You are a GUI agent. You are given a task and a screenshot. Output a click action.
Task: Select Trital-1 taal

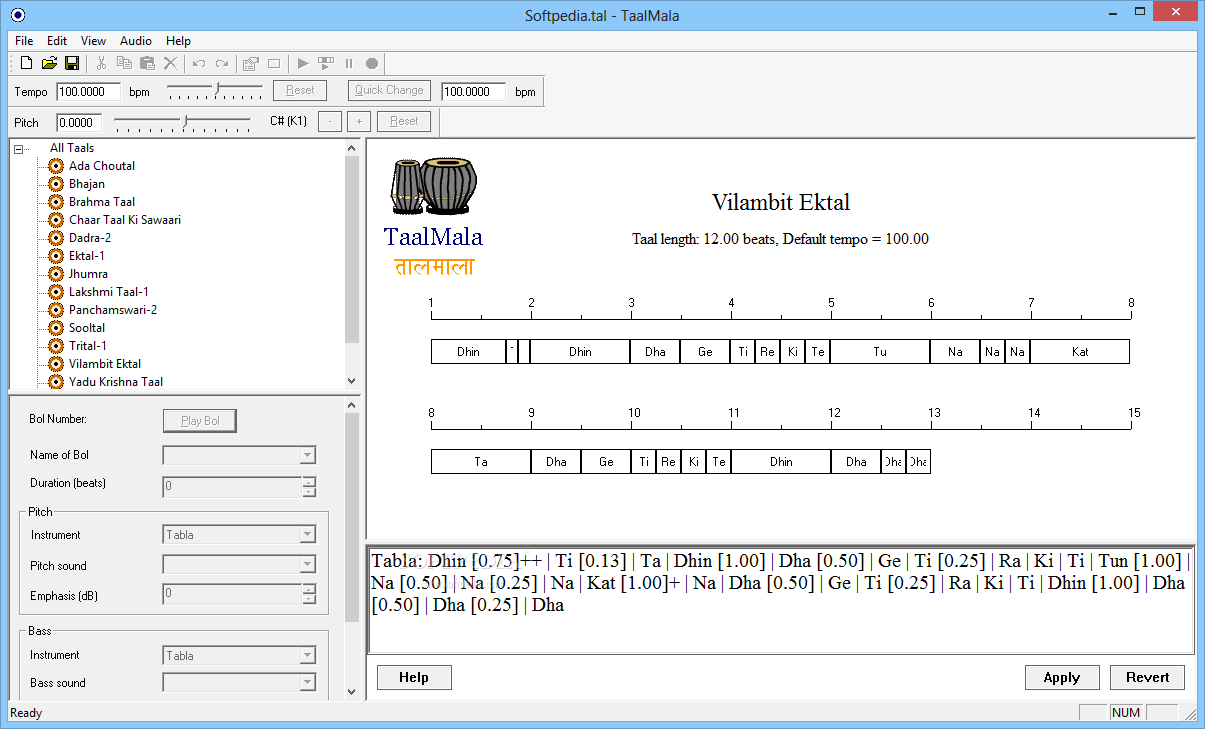click(88, 346)
